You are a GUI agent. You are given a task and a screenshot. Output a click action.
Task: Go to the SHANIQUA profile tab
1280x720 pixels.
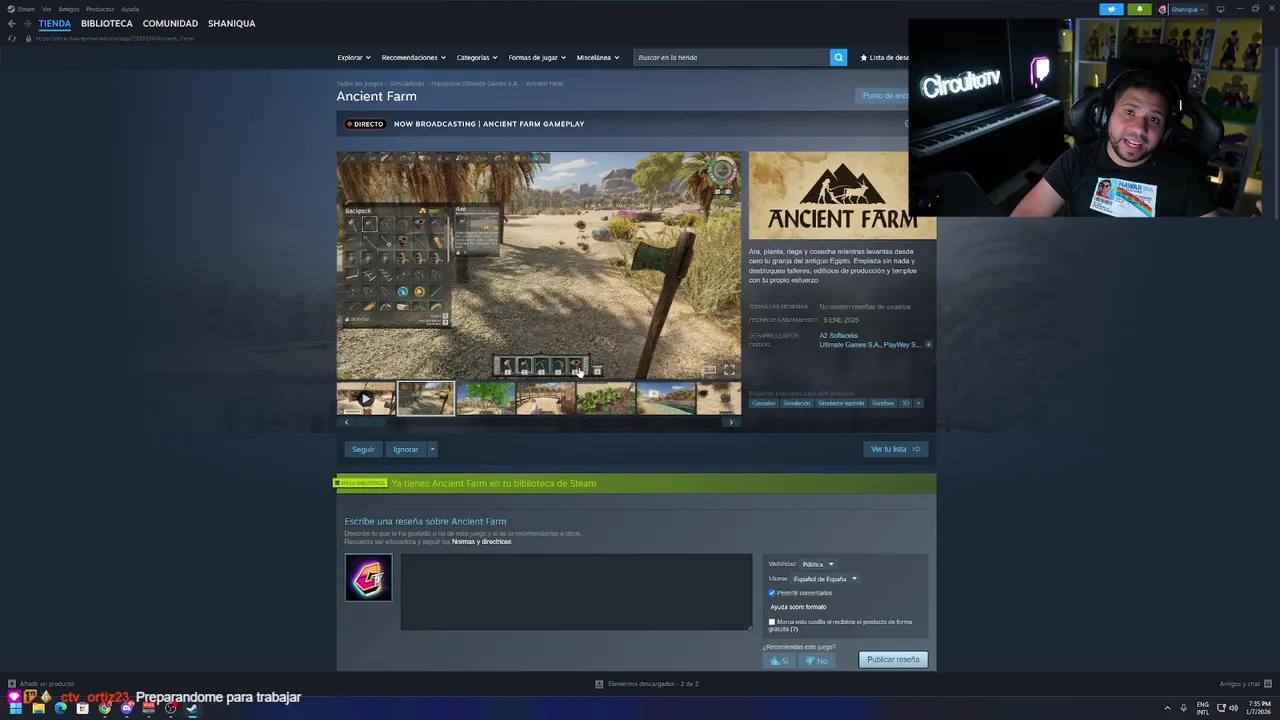click(231, 23)
